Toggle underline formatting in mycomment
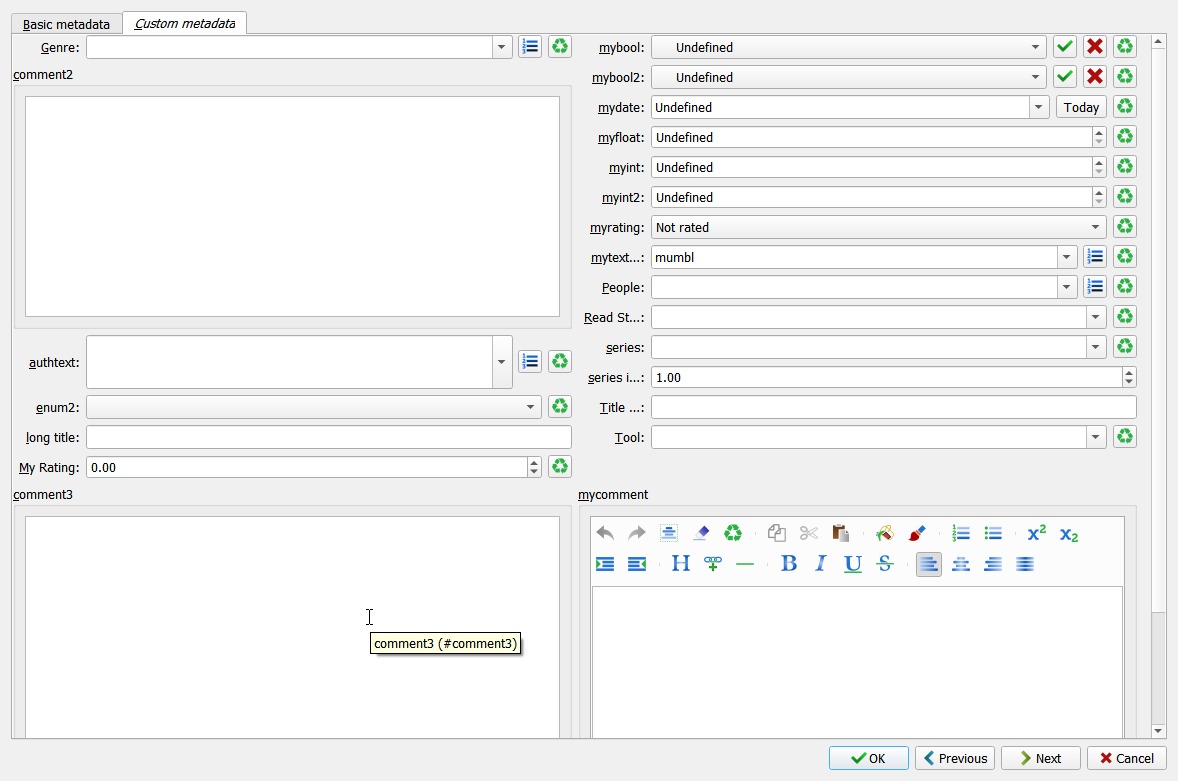Image resolution: width=1178 pixels, height=781 pixels. tap(853, 563)
